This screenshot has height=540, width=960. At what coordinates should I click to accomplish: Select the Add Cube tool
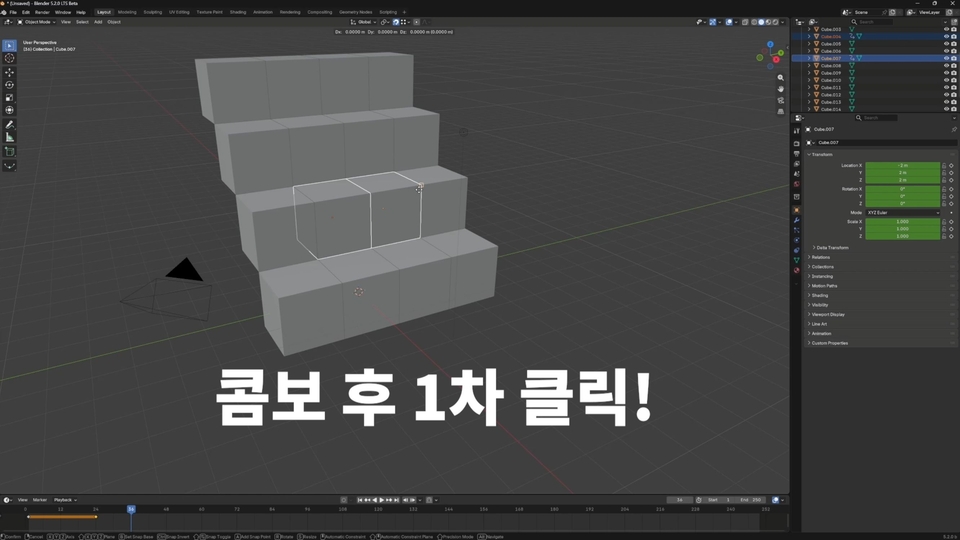click(x=9, y=151)
